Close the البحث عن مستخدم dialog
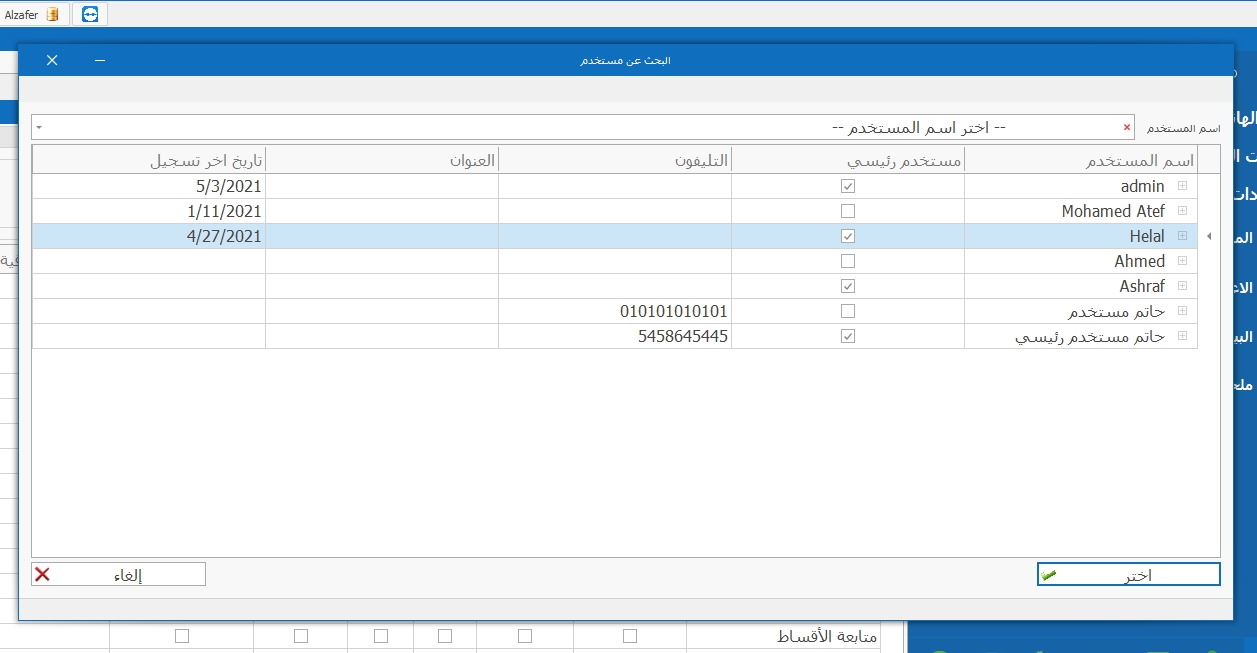The image size is (1257, 653). coord(52,60)
